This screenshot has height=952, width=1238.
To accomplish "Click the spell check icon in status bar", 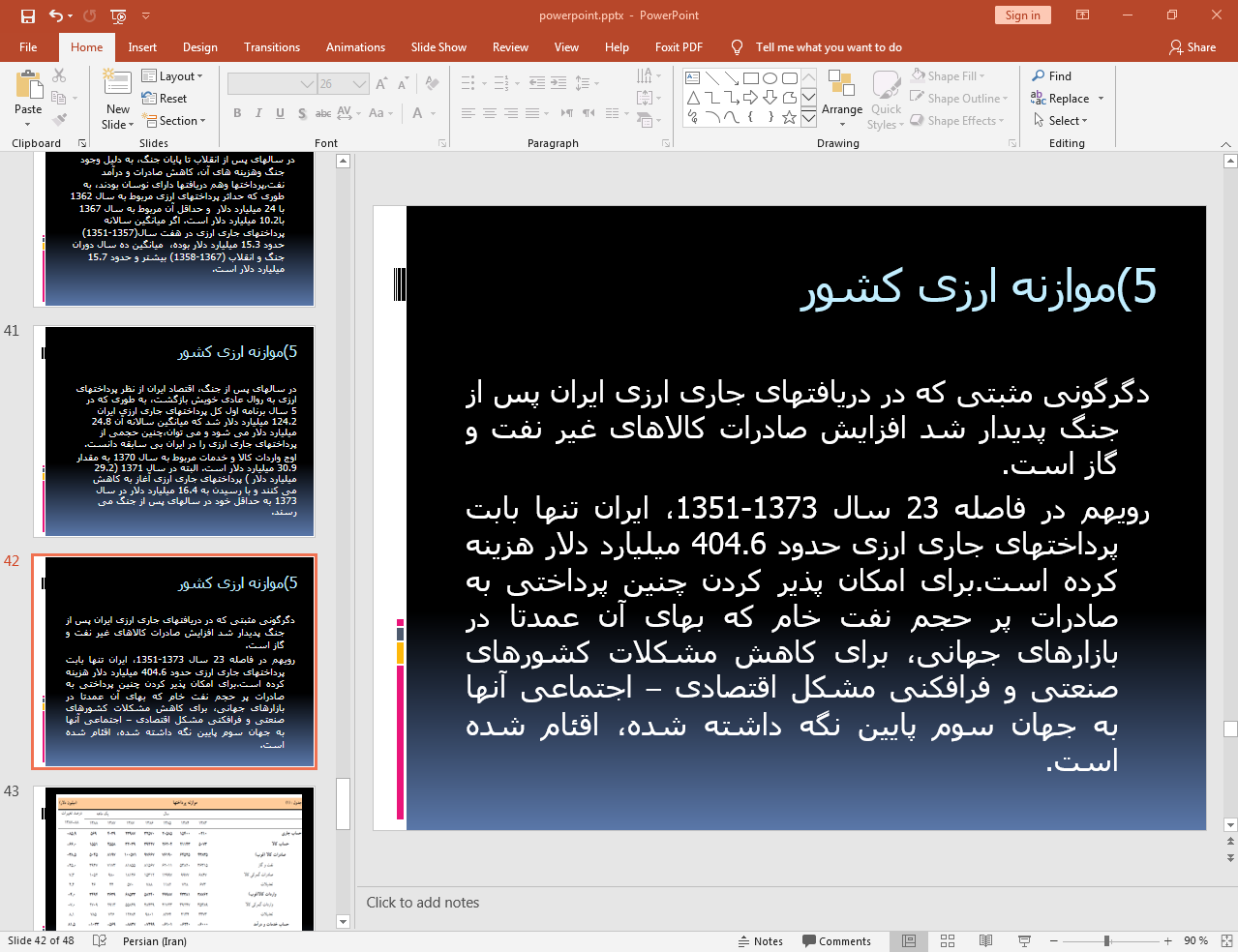I will tap(99, 941).
